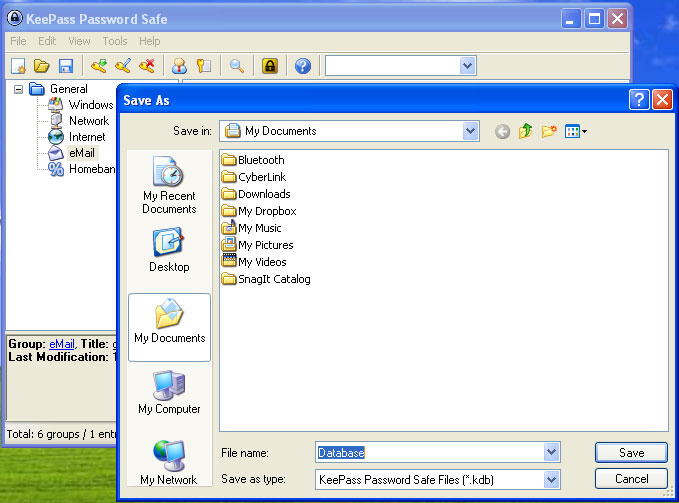Click the Save button

coord(631,453)
